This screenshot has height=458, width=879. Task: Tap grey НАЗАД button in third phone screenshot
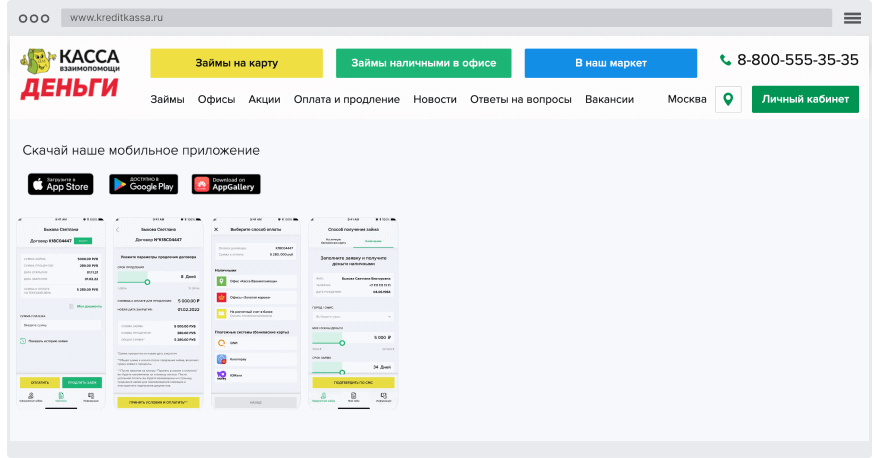tap(256, 402)
